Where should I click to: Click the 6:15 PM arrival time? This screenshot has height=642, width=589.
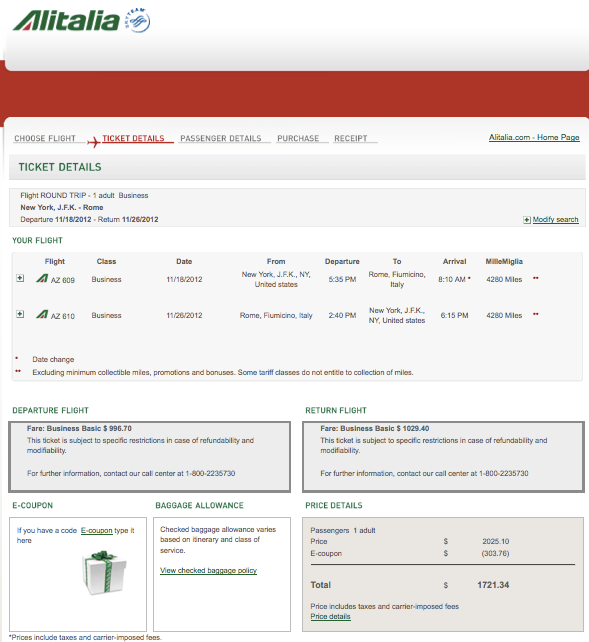tap(454, 315)
